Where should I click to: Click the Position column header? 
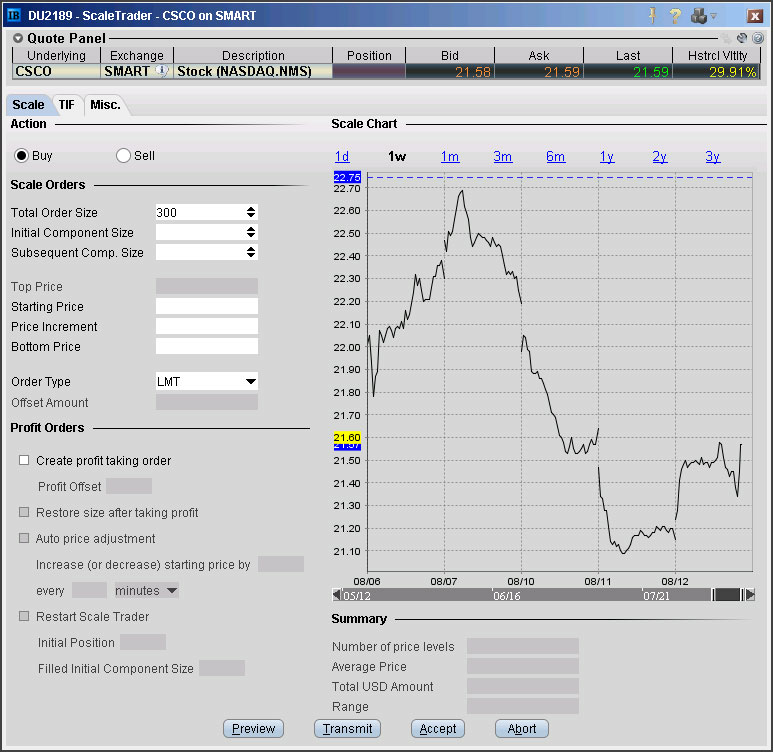click(369, 55)
